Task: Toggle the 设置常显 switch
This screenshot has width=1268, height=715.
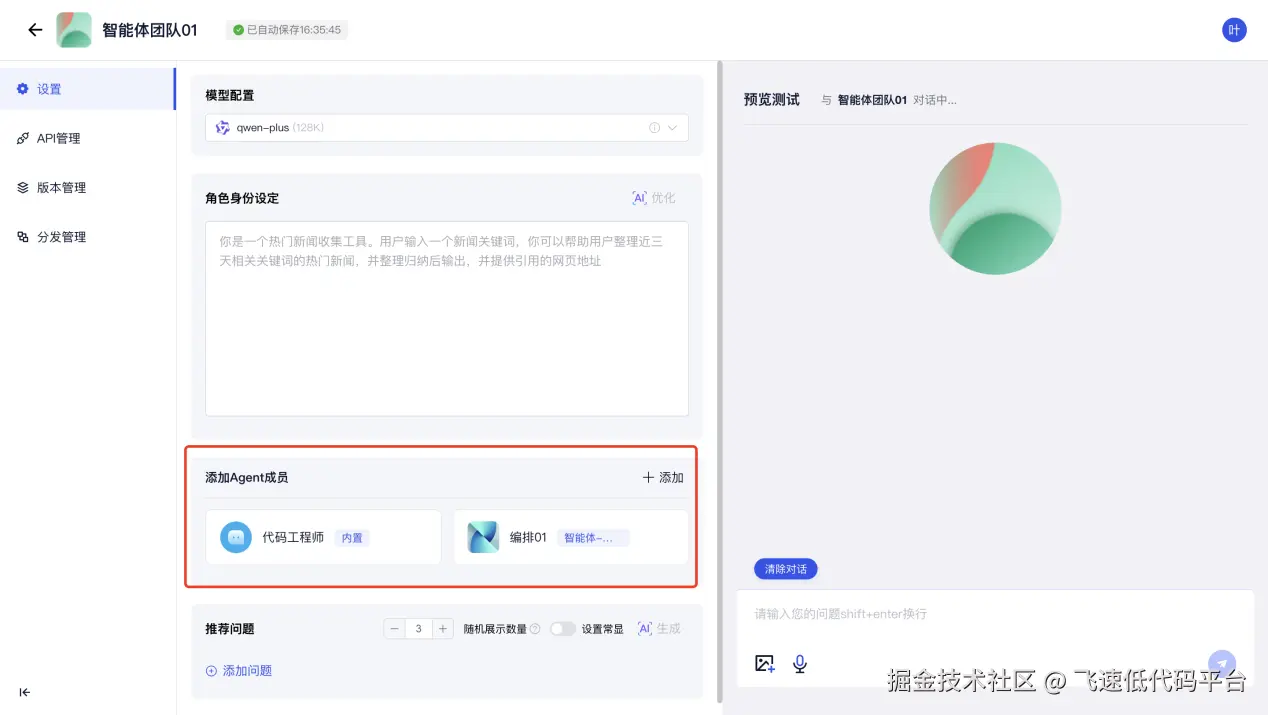Action: pyautogui.click(x=563, y=628)
